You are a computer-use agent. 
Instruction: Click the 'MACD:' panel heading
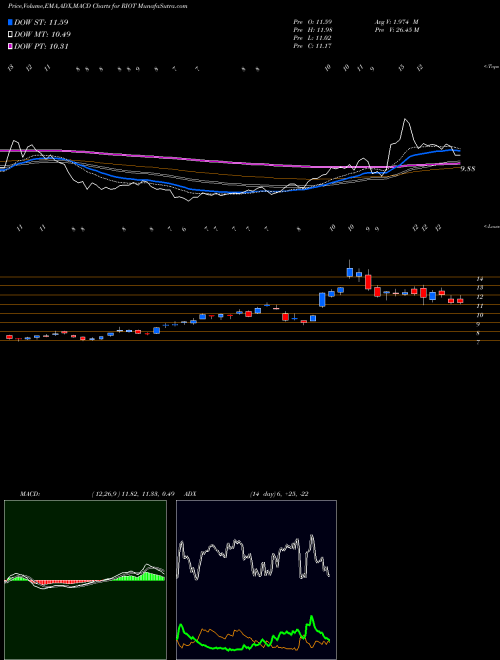tap(30, 494)
